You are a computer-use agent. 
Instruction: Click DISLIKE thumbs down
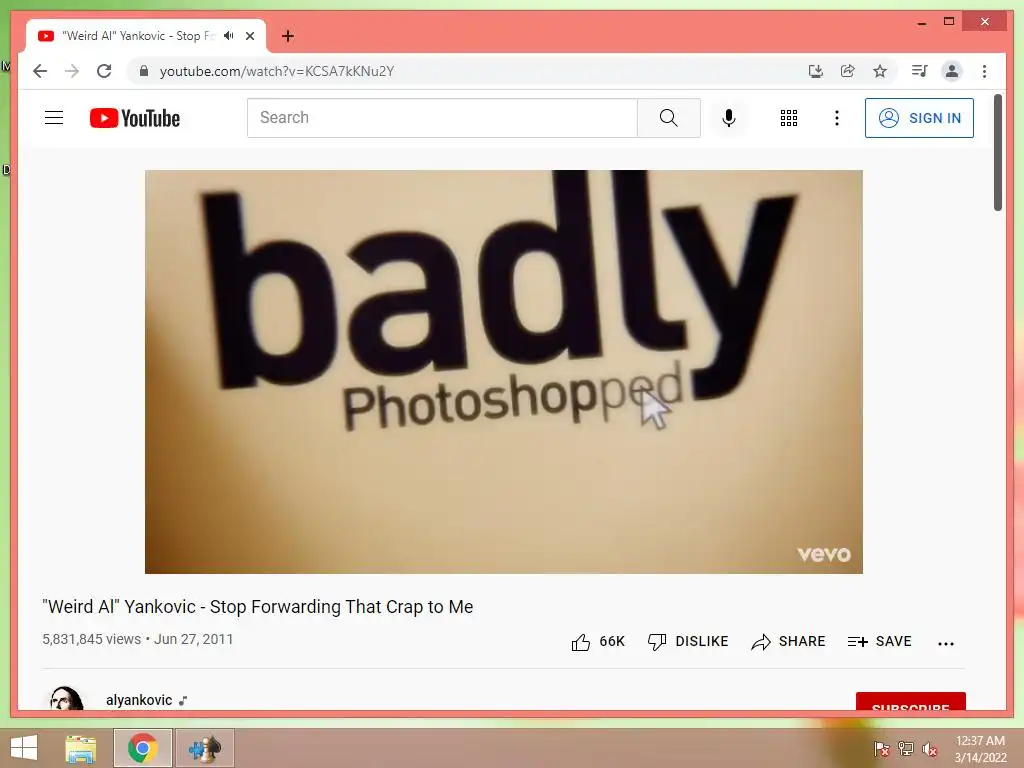point(688,642)
